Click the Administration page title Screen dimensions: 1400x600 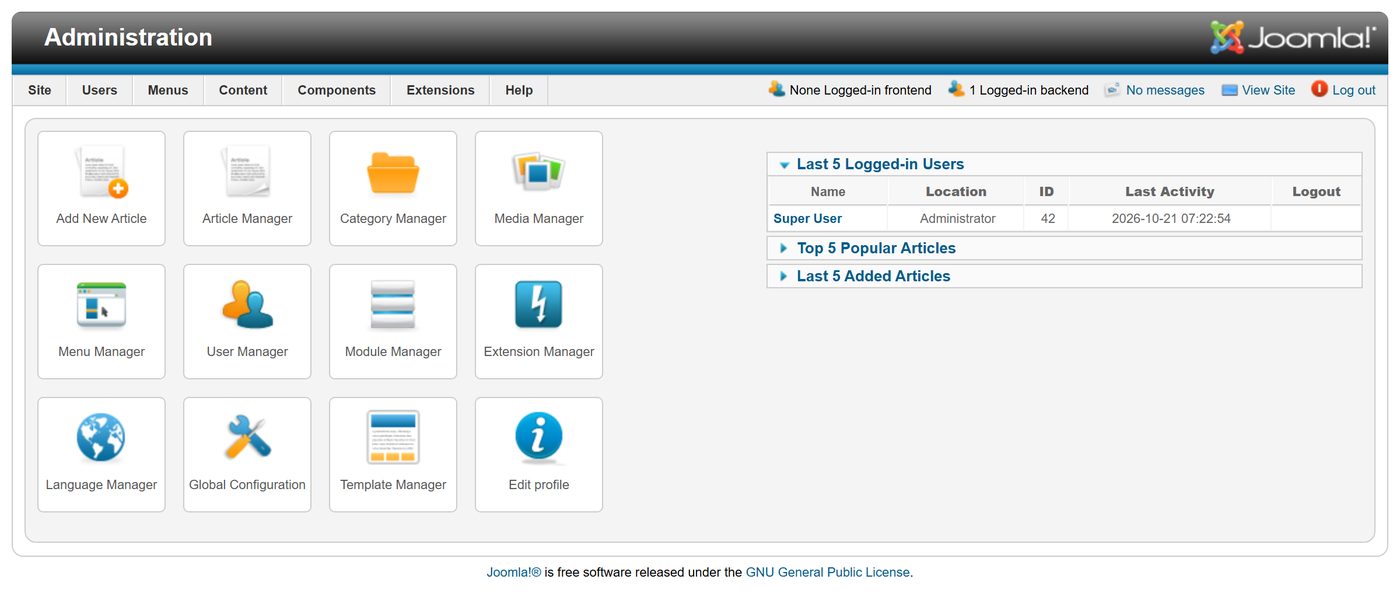tap(128, 37)
